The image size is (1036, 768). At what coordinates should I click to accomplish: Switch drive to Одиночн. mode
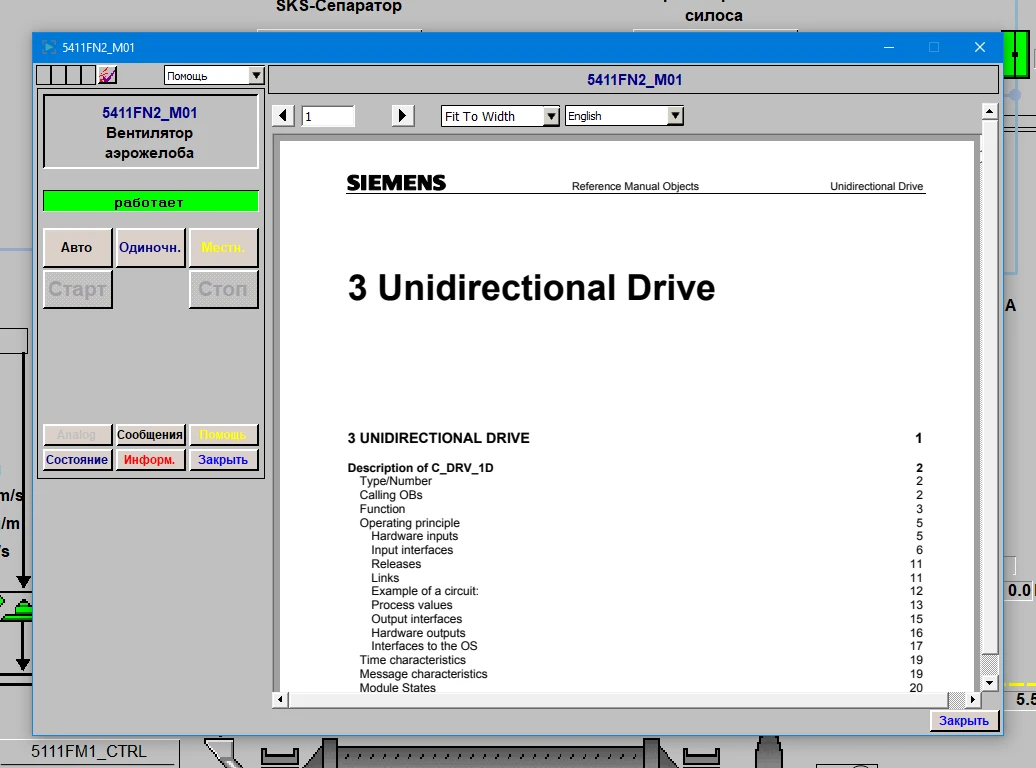tap(150, 248)
